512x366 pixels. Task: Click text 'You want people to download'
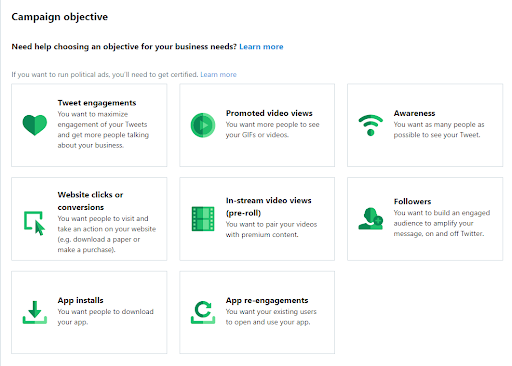[105, 312]
